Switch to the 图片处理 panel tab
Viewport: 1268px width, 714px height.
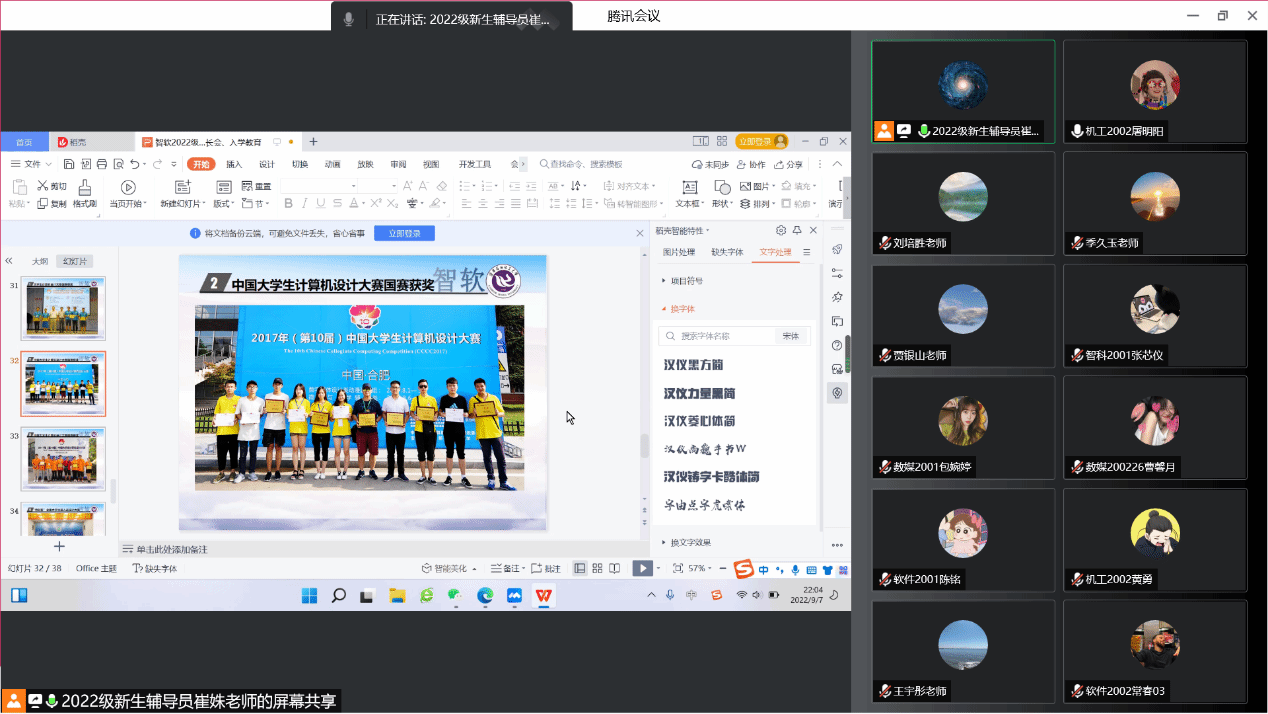pyautogui.click(x=679, y=253)
